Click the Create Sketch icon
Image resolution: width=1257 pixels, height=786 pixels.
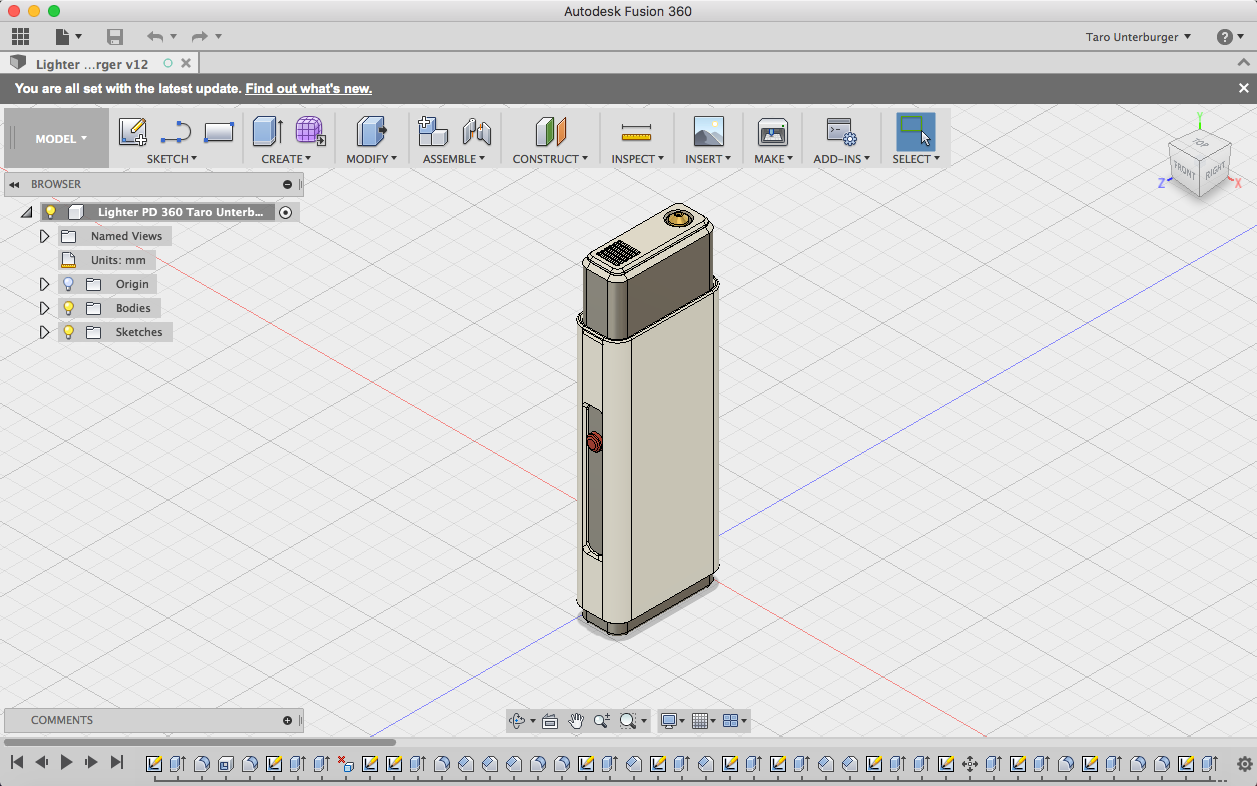point(133,131)
